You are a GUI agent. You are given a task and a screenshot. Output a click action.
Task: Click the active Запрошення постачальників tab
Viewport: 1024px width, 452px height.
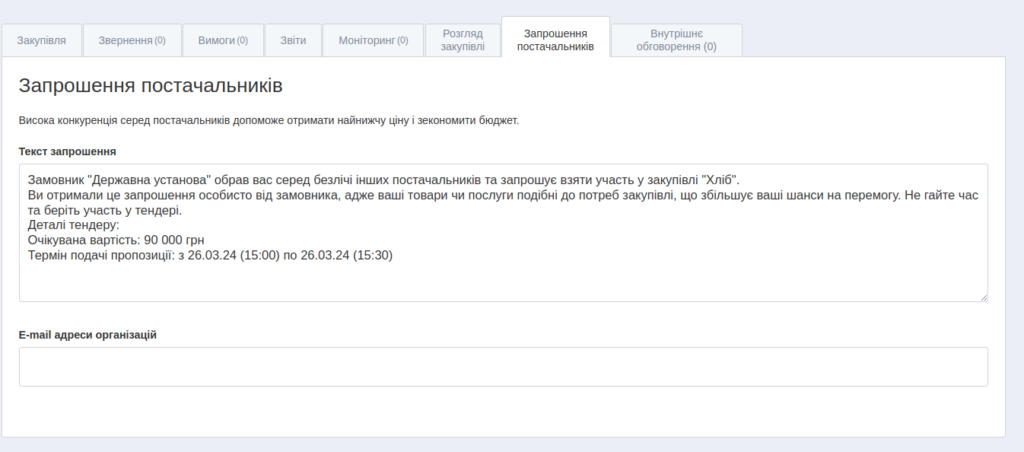point(555,40)
